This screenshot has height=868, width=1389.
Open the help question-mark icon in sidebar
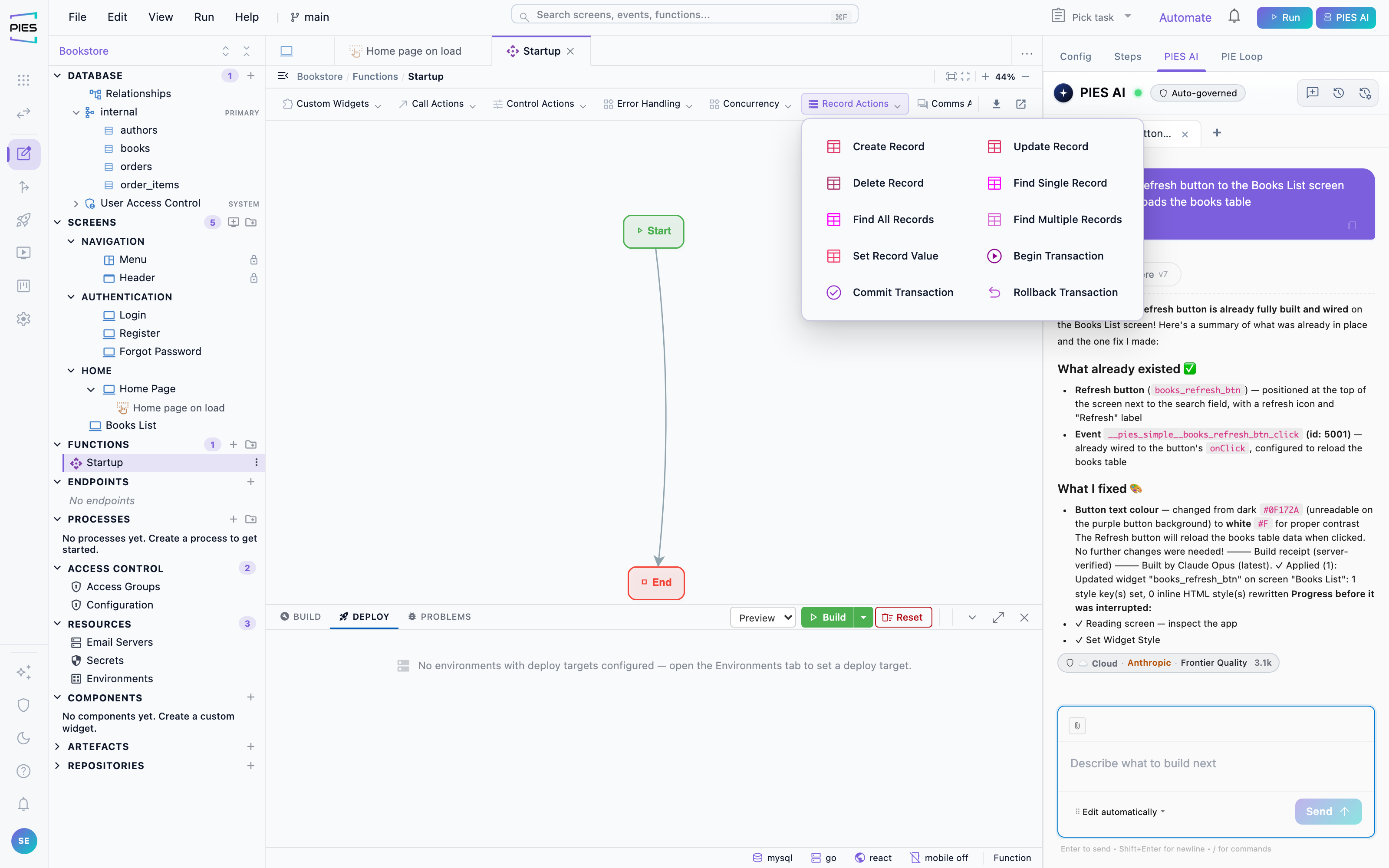[23, 771]
